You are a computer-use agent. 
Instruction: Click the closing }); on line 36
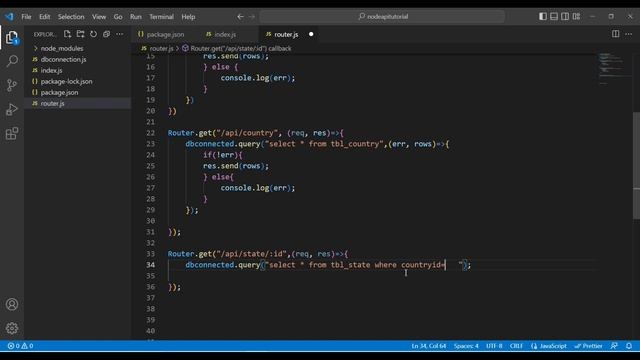174,287
